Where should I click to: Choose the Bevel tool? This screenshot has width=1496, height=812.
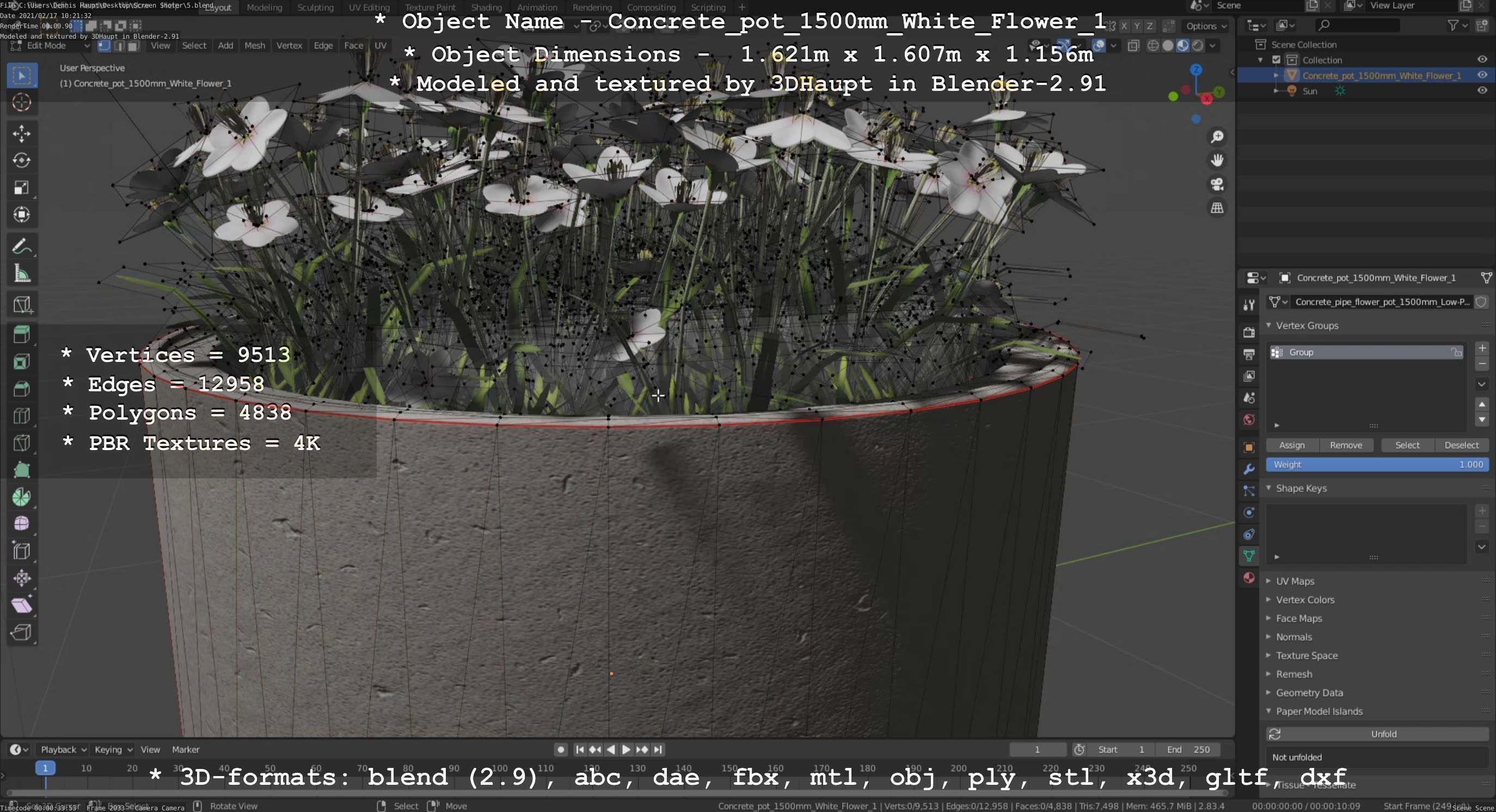[x=22, y=389]
